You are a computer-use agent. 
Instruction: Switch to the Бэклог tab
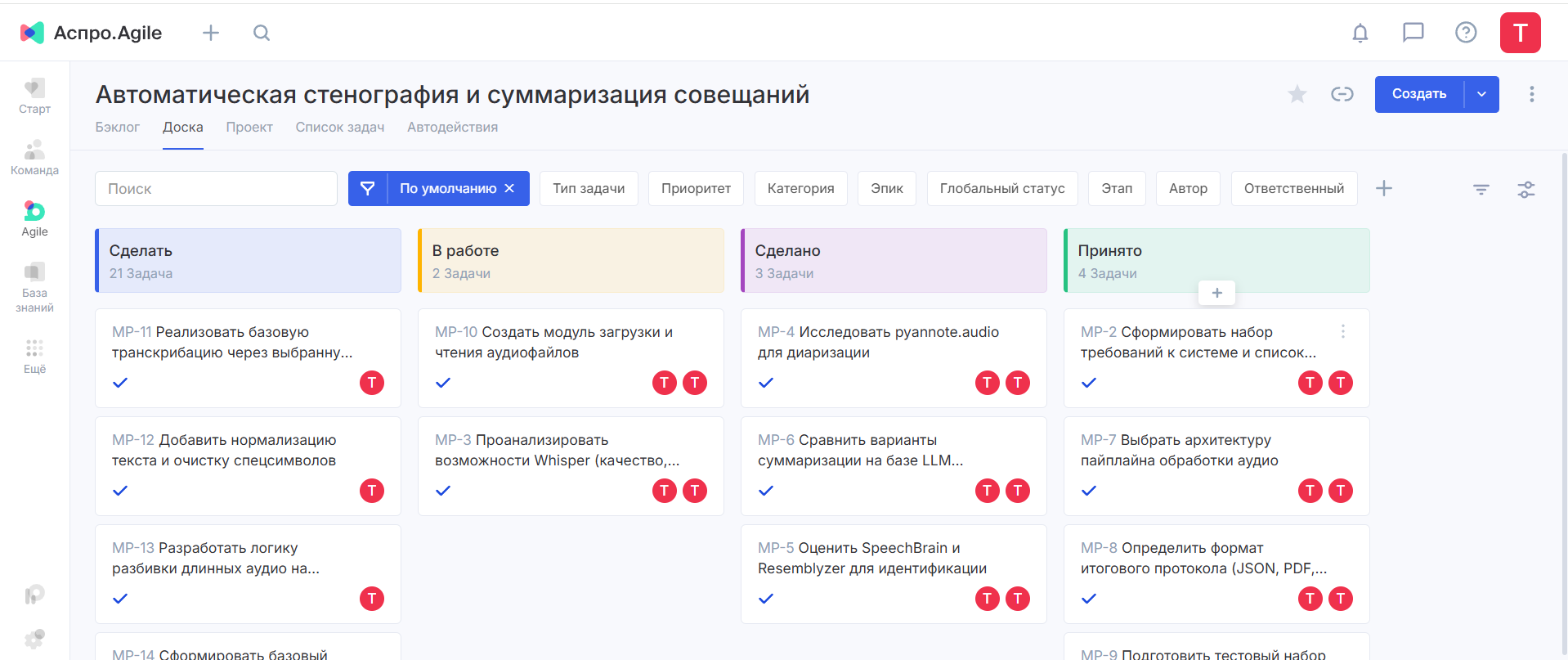point(118,128)
